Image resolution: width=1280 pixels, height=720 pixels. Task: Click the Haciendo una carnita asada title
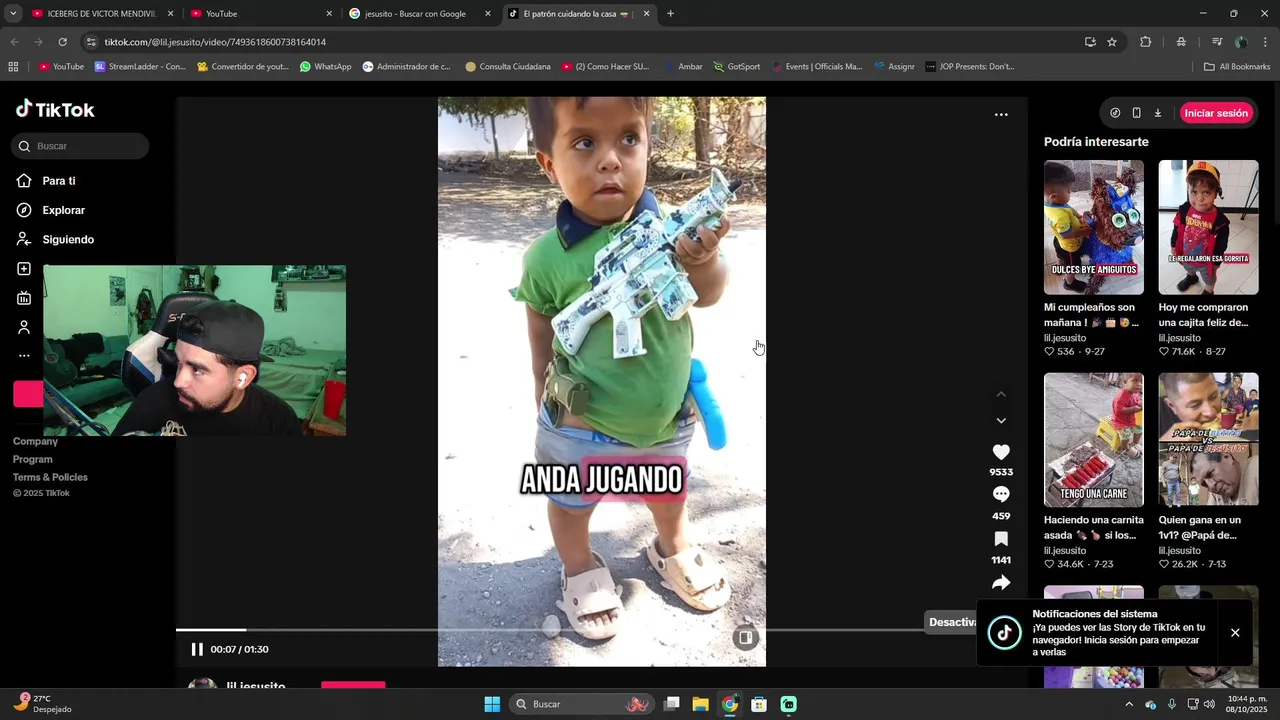pos(1093,528)
